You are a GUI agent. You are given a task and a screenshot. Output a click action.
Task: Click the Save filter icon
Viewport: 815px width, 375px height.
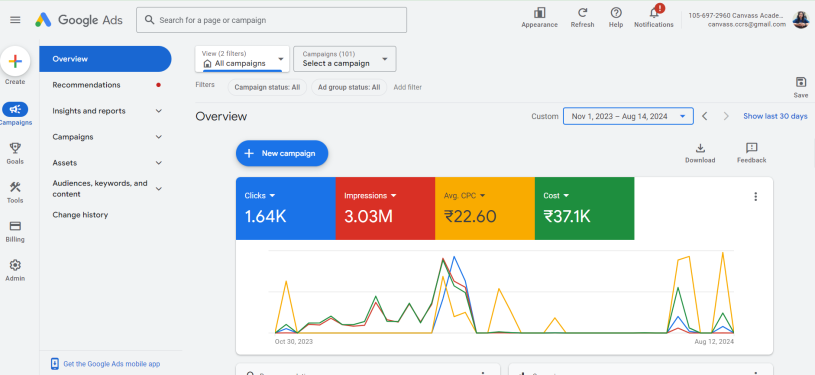click(x=801, y=82)
